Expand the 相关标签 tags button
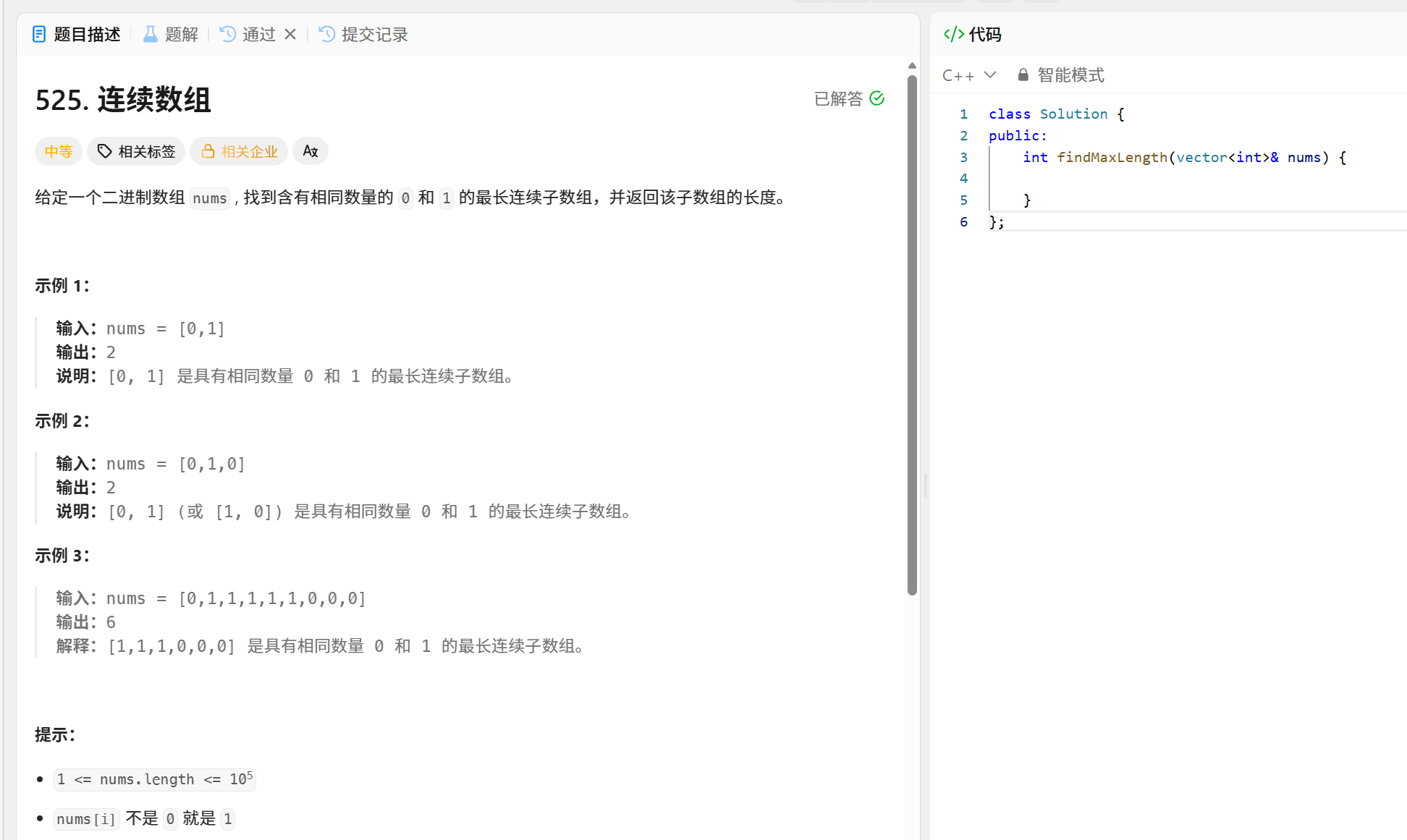This screenshot has width=1407, height=840. pyautogui.click(x=137, y=151)
